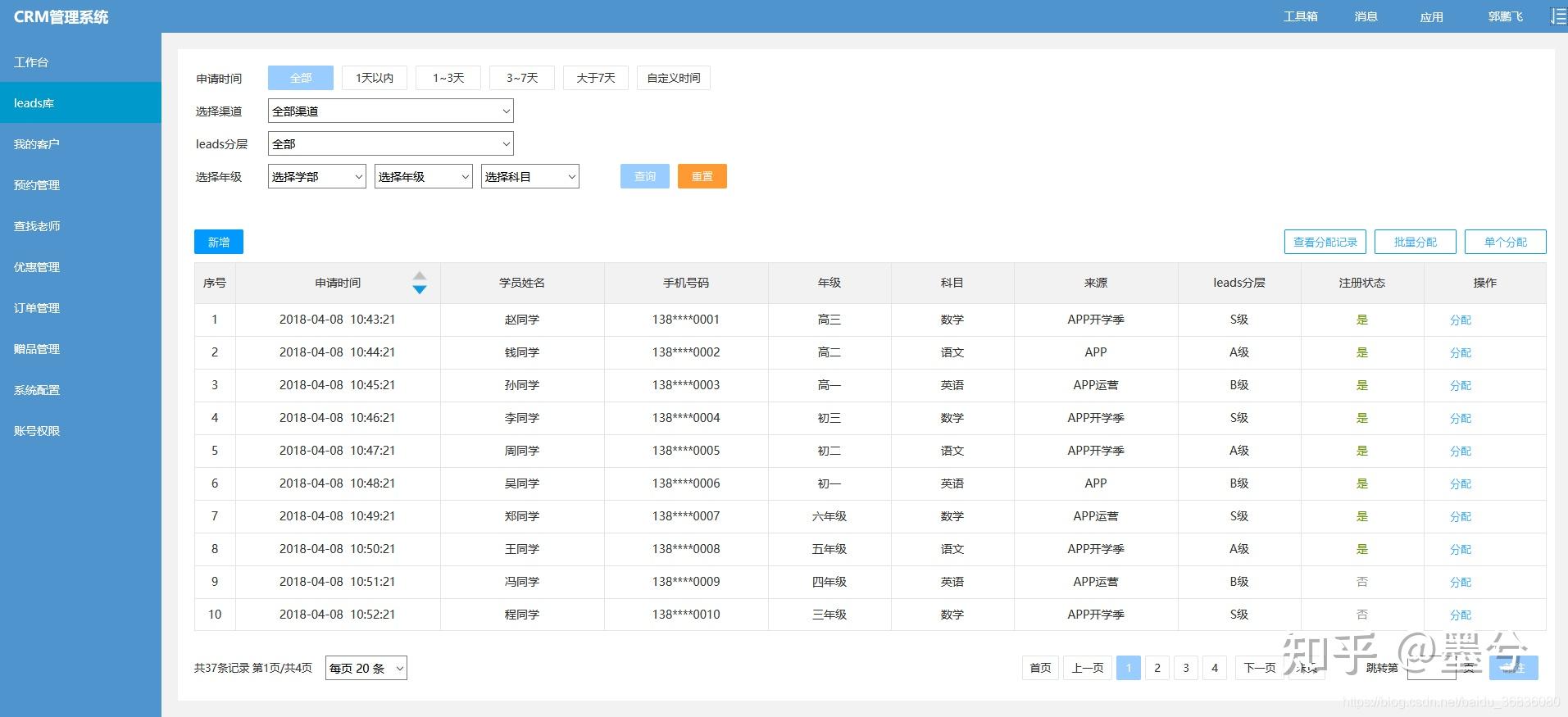
Task: Select phone cell 138****0005
Action: (686, 451)
